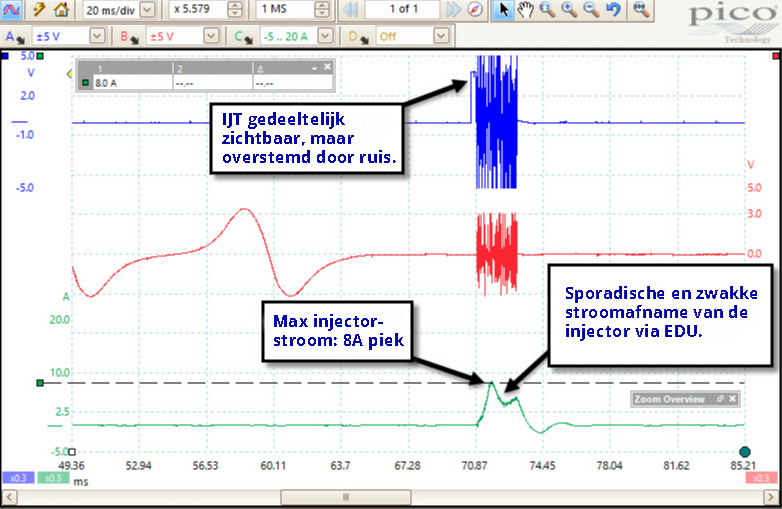Image resolution: width=782 pixels, height=509 pixels.
Task: Adjust the x 5.579 zoom stepper
Action: pyautogui.click(x=234, y=9)
